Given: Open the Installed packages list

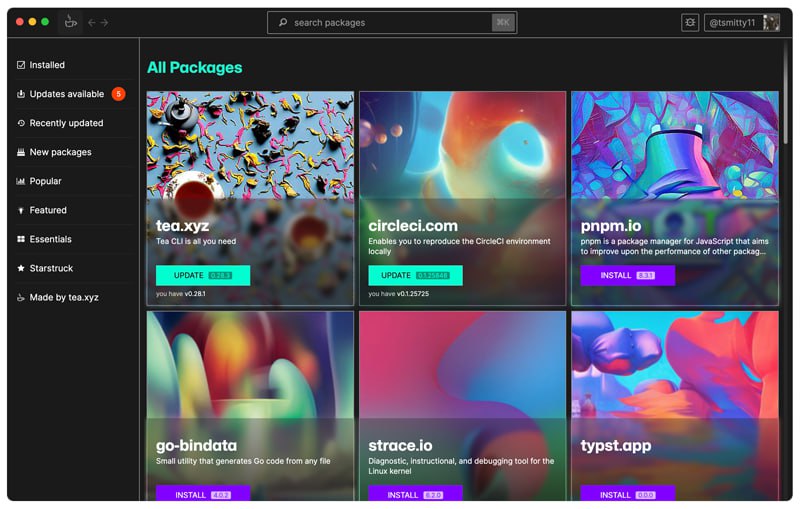Looking at the screenshot, I should pyautogui.click(x=46, y=65).
